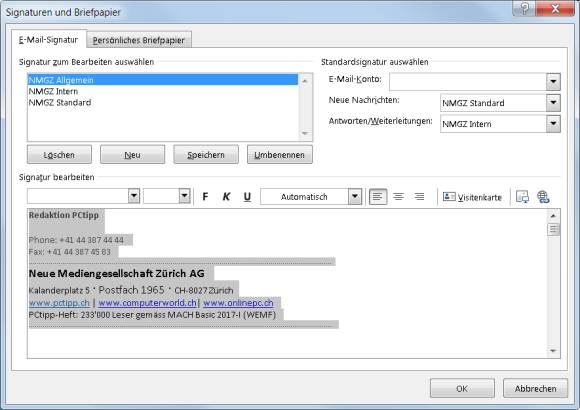Open the help question mark button

pyautogui.click(x=524, y=8)
